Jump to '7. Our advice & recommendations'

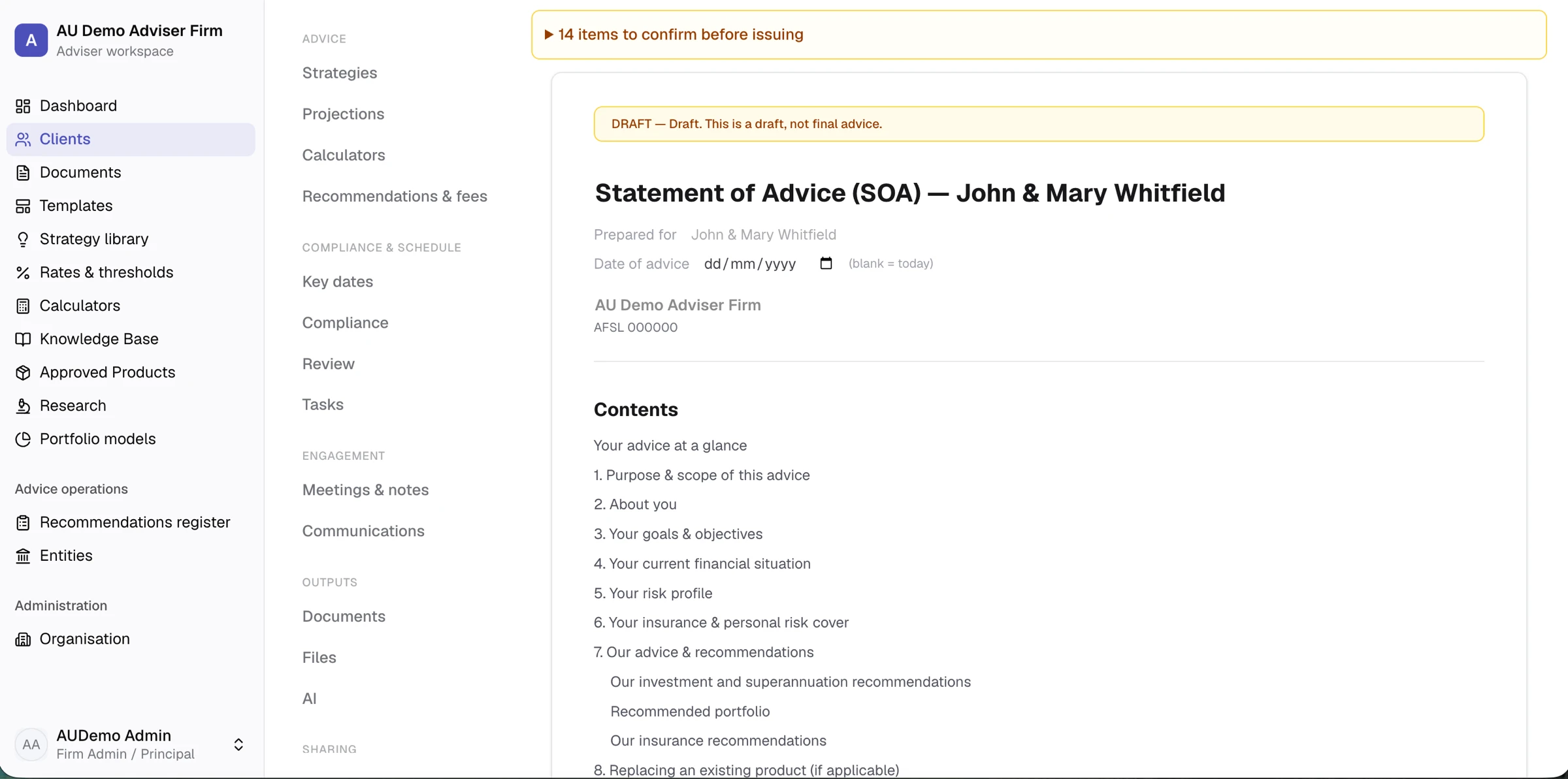704,652
